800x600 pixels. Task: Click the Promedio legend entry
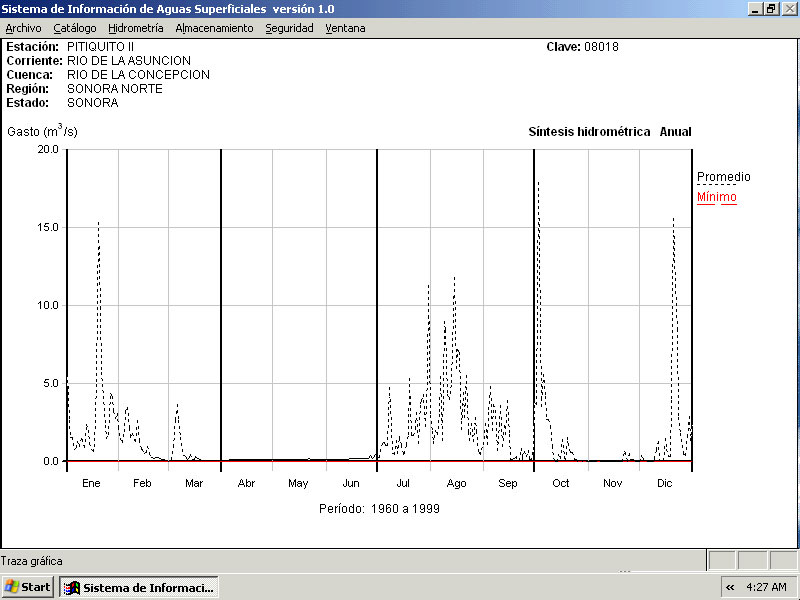pos(723,177)
